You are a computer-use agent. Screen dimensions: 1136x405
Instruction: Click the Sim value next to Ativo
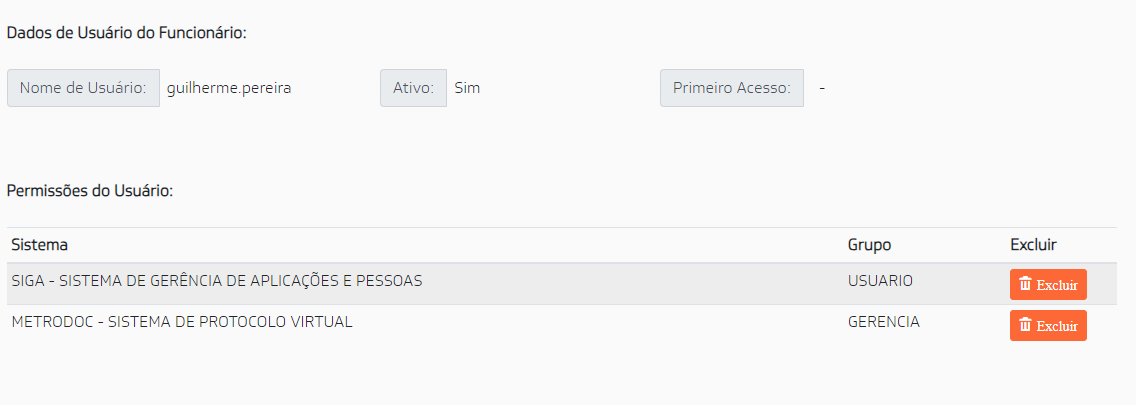coord(467,88)
